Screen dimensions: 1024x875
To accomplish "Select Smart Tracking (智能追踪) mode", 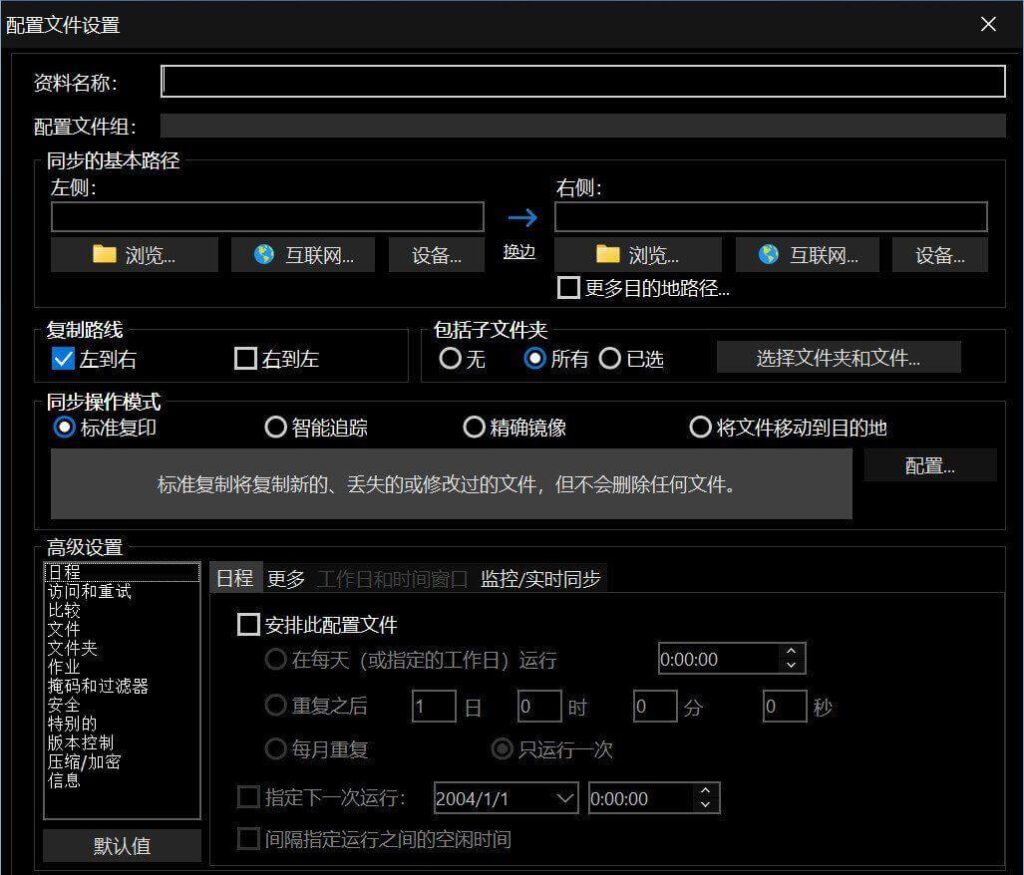I will coord(276,428).
